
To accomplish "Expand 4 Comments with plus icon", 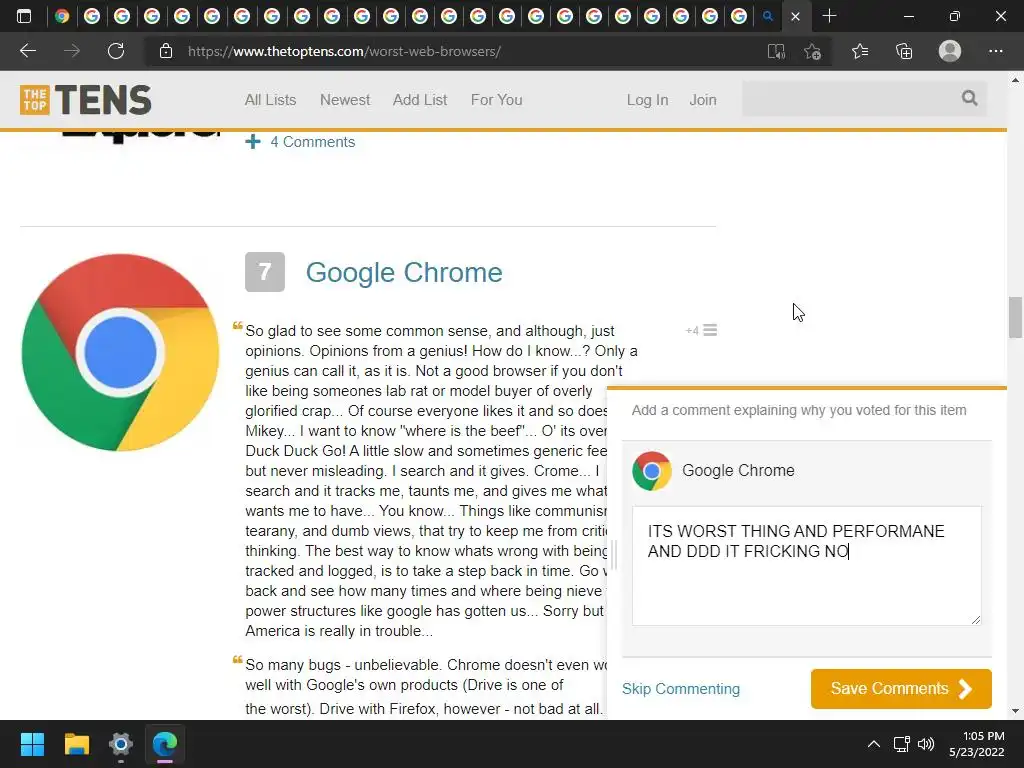I will (x=300, y=142).
